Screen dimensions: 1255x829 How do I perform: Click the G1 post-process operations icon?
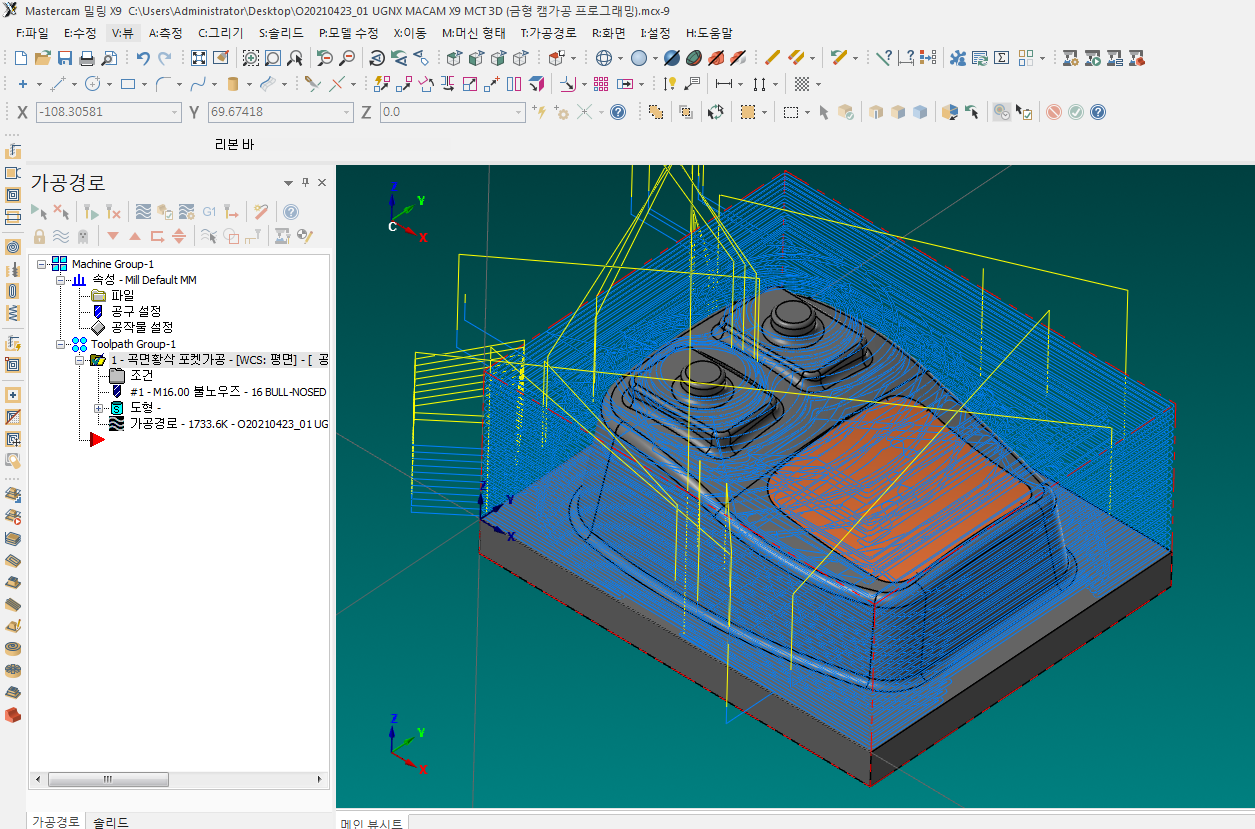209,211
